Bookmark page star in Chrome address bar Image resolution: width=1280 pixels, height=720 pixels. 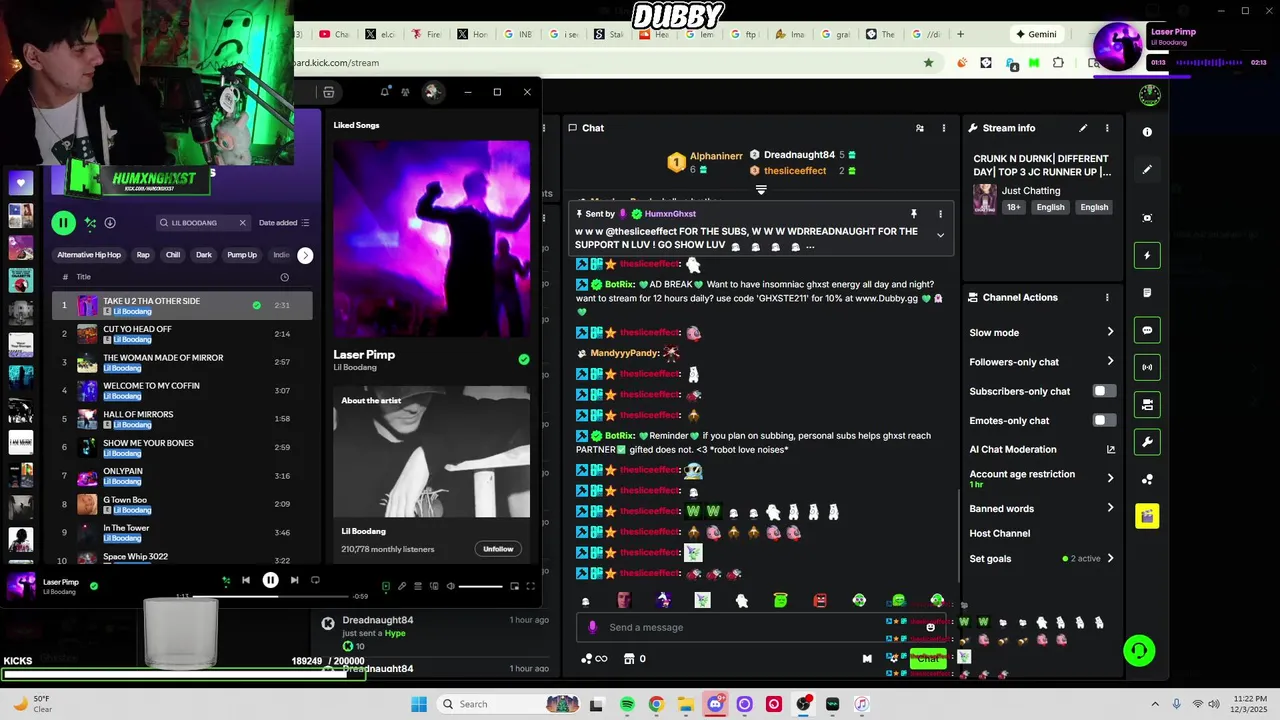click(x=929, y=62)
